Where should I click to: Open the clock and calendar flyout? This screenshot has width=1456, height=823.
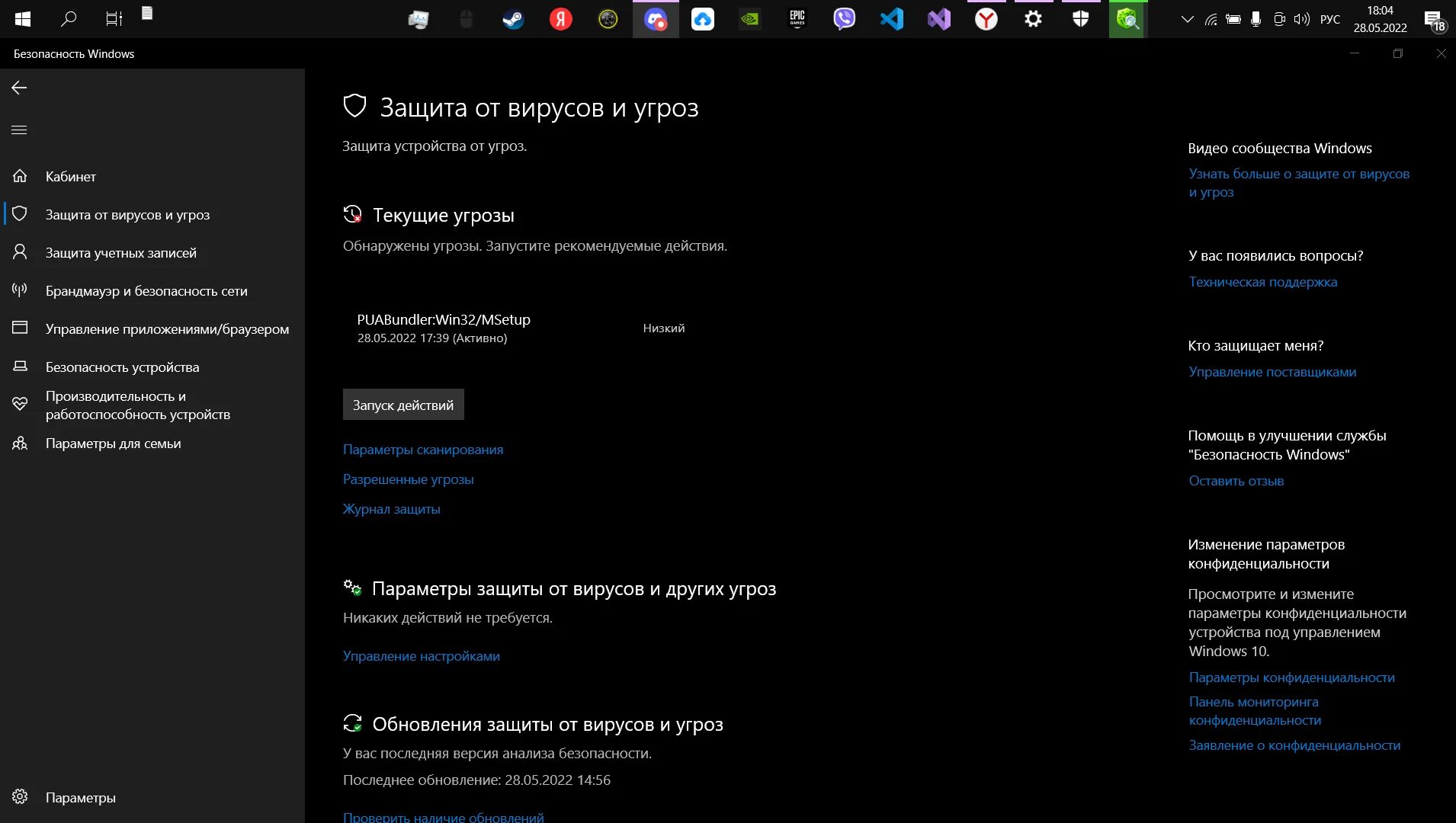coord(1381,19)
